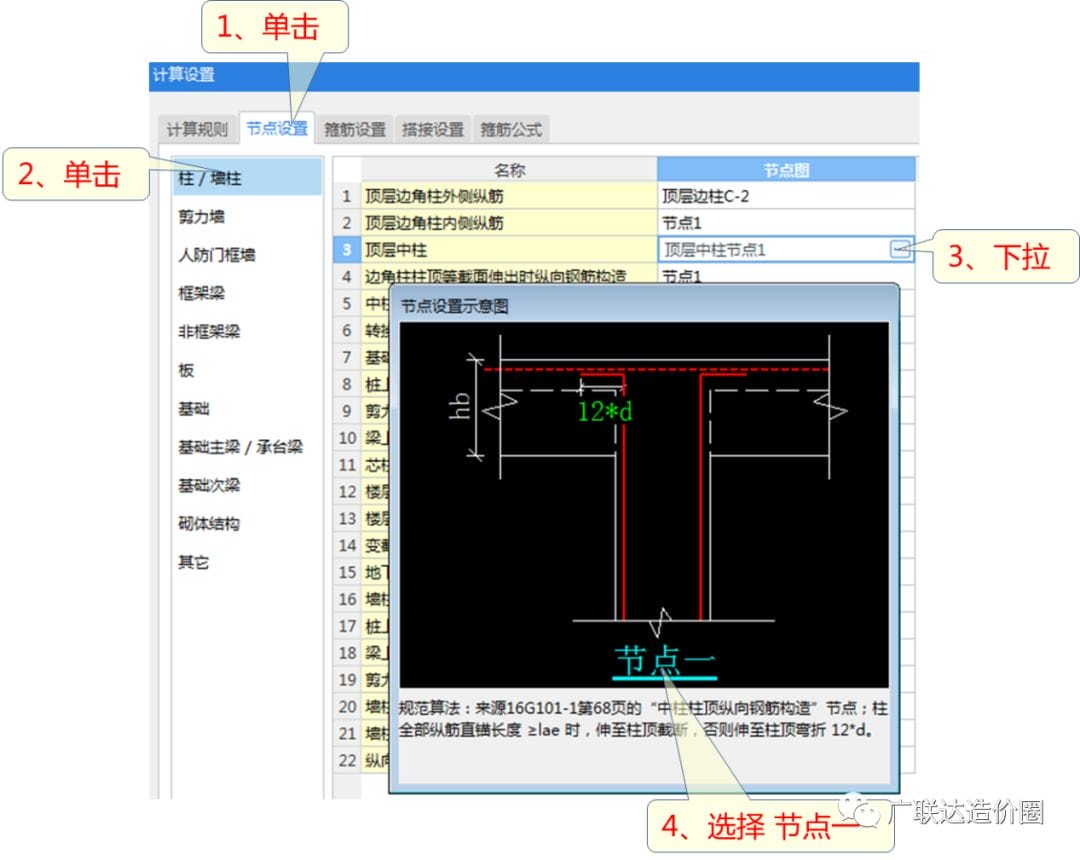
Task: Select 非框架梁 in the list
Action: tap(209, 331)
